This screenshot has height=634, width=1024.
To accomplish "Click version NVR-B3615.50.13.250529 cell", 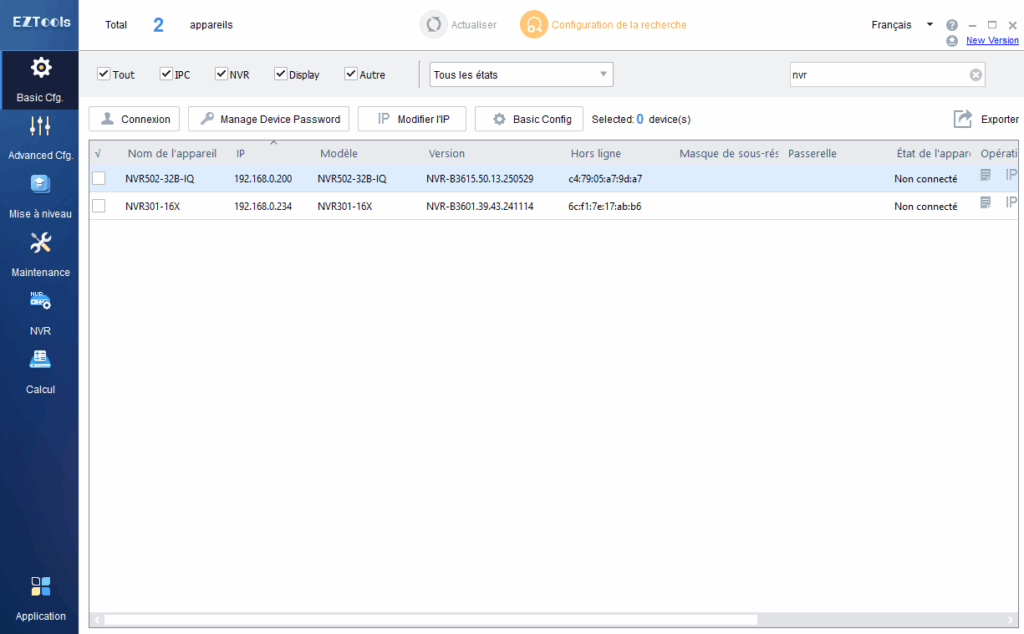I will click(479, 178).
